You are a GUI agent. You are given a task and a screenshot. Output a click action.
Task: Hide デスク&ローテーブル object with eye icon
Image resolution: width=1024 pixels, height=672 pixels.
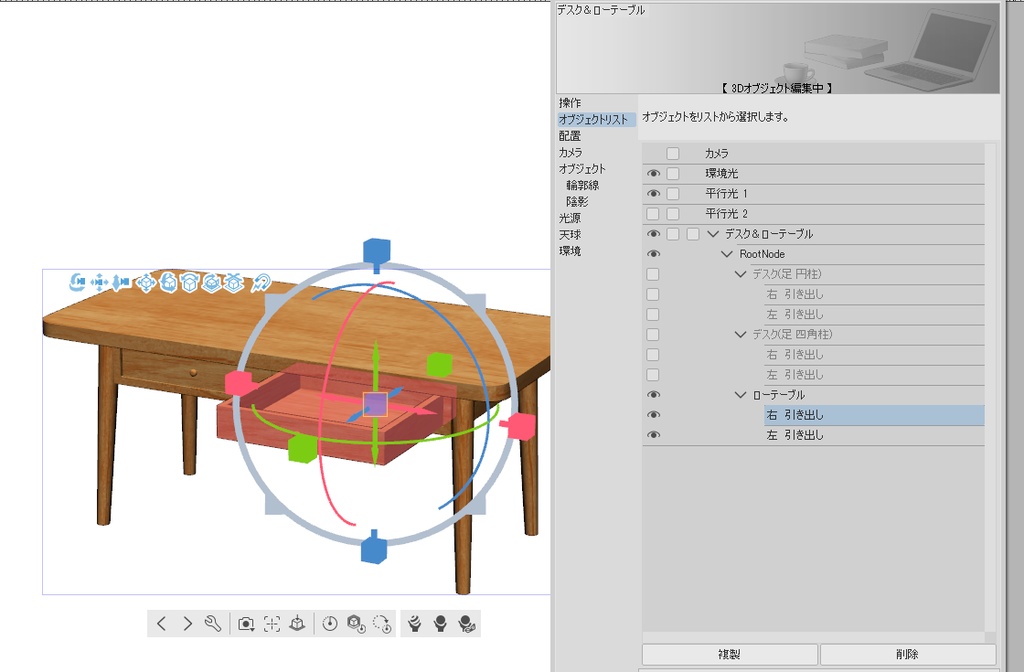pyautogui.click(x=653, y=234)
